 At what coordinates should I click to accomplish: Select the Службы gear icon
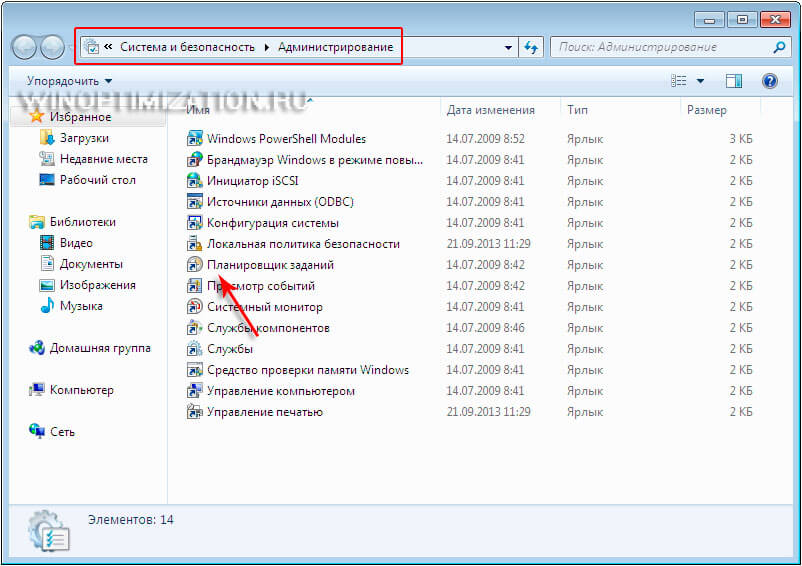click(x=194, y=349)
